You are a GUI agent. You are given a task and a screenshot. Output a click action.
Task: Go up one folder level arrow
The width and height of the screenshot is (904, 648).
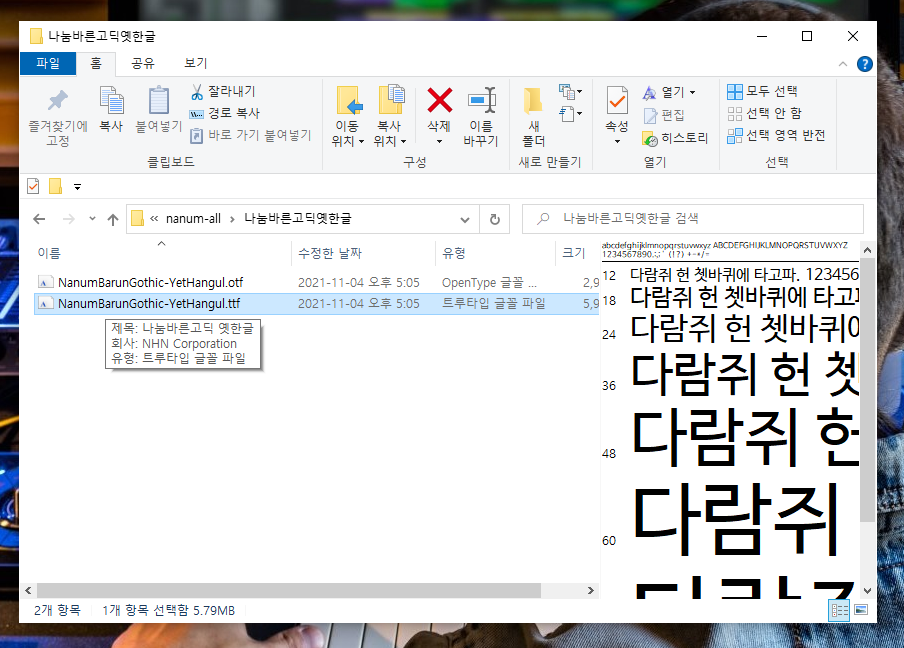click(113, 219)
